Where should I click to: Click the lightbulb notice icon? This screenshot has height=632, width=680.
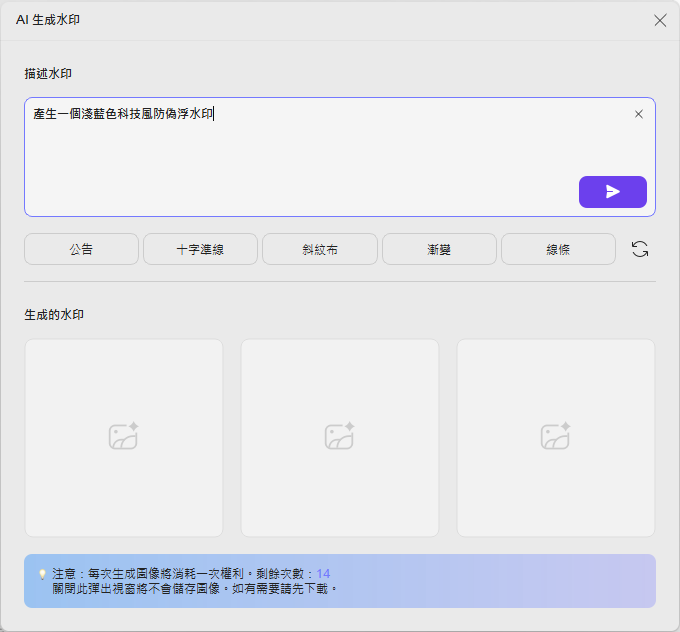(x=42, y=574)
